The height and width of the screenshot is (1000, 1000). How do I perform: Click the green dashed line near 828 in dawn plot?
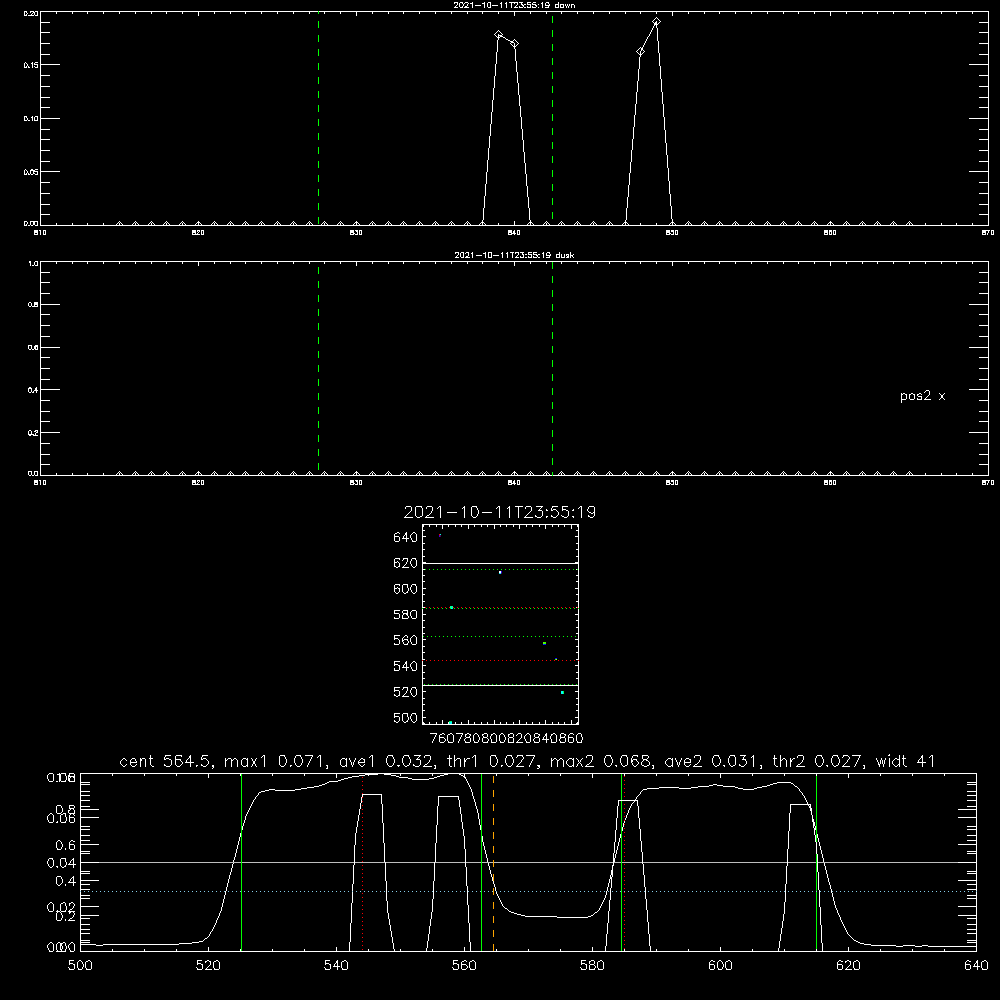pos(318,118)
